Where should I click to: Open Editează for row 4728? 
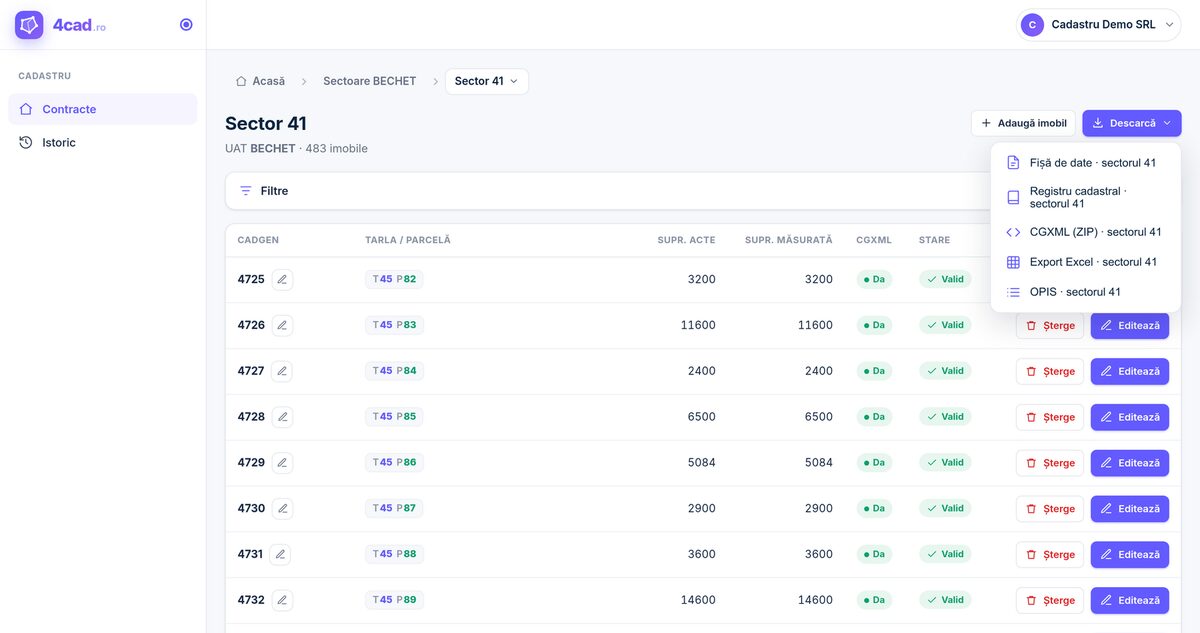tap(1130, 417)
